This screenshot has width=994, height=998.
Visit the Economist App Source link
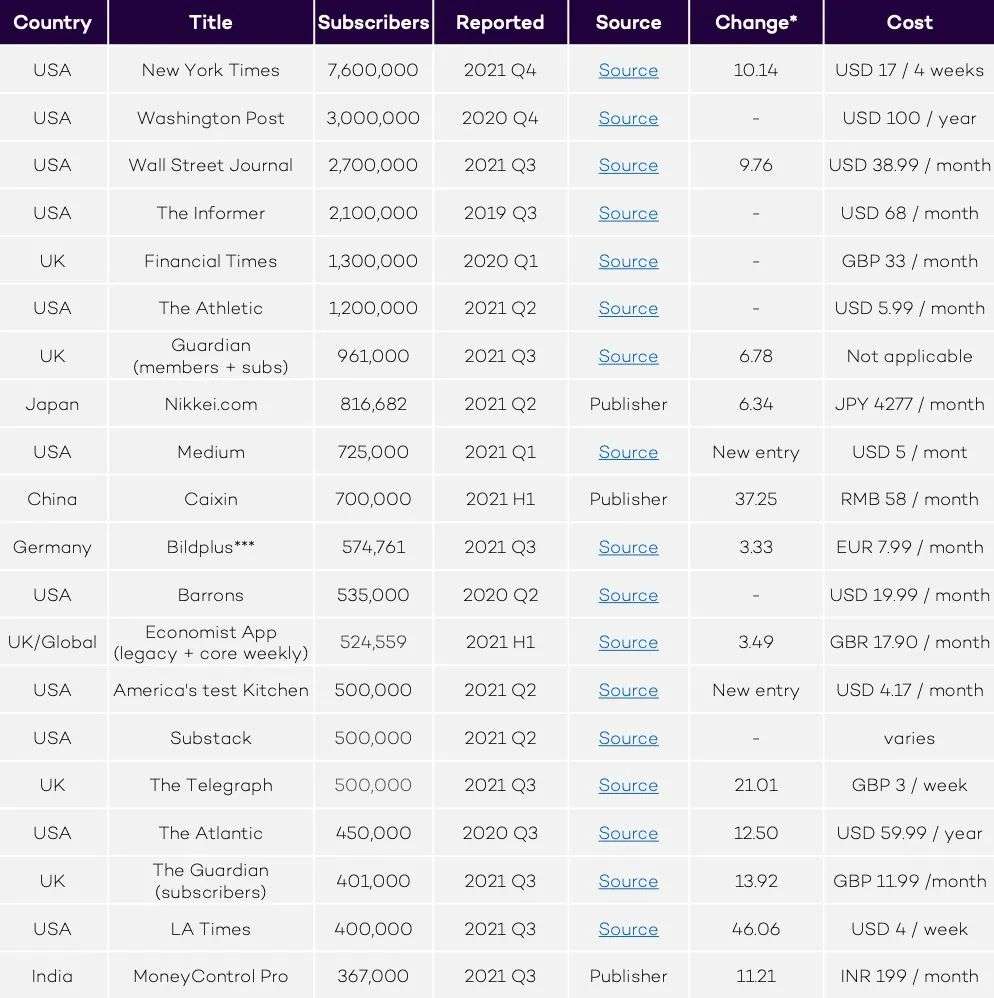pyautogui.click(x=628, y=643)
